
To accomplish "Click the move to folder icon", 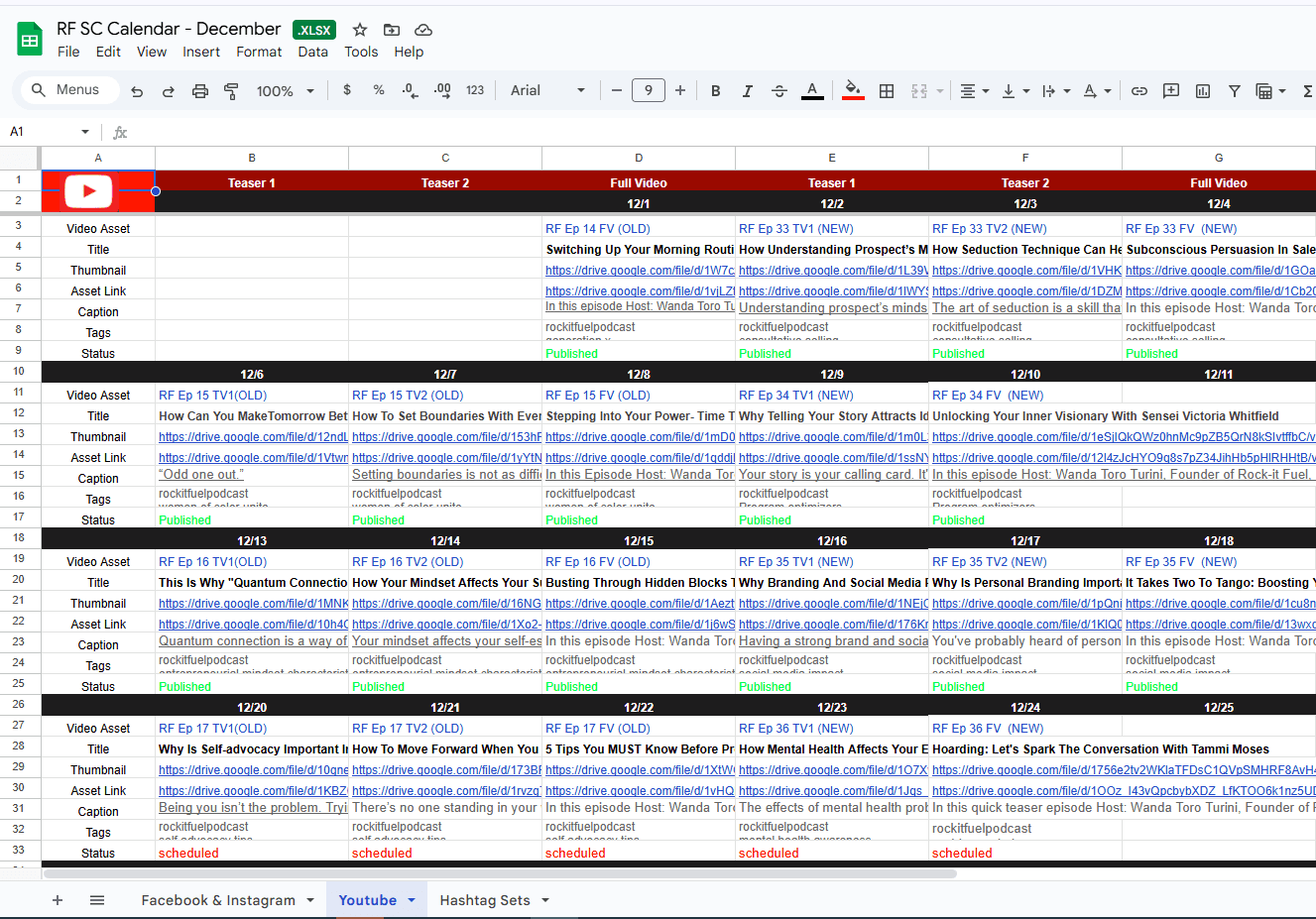I will (392, 30).
